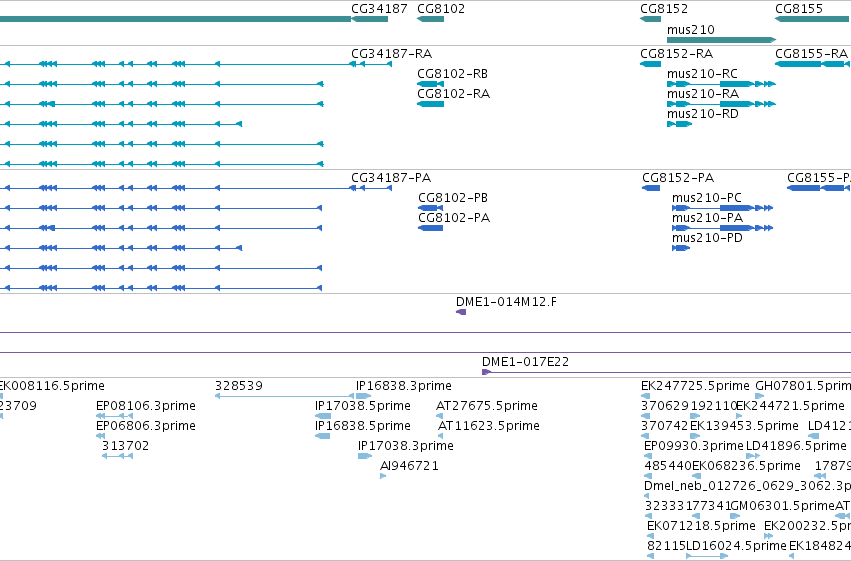Select EST EK139453.5prime
851x561 pixels.
[x=695, y=436]
